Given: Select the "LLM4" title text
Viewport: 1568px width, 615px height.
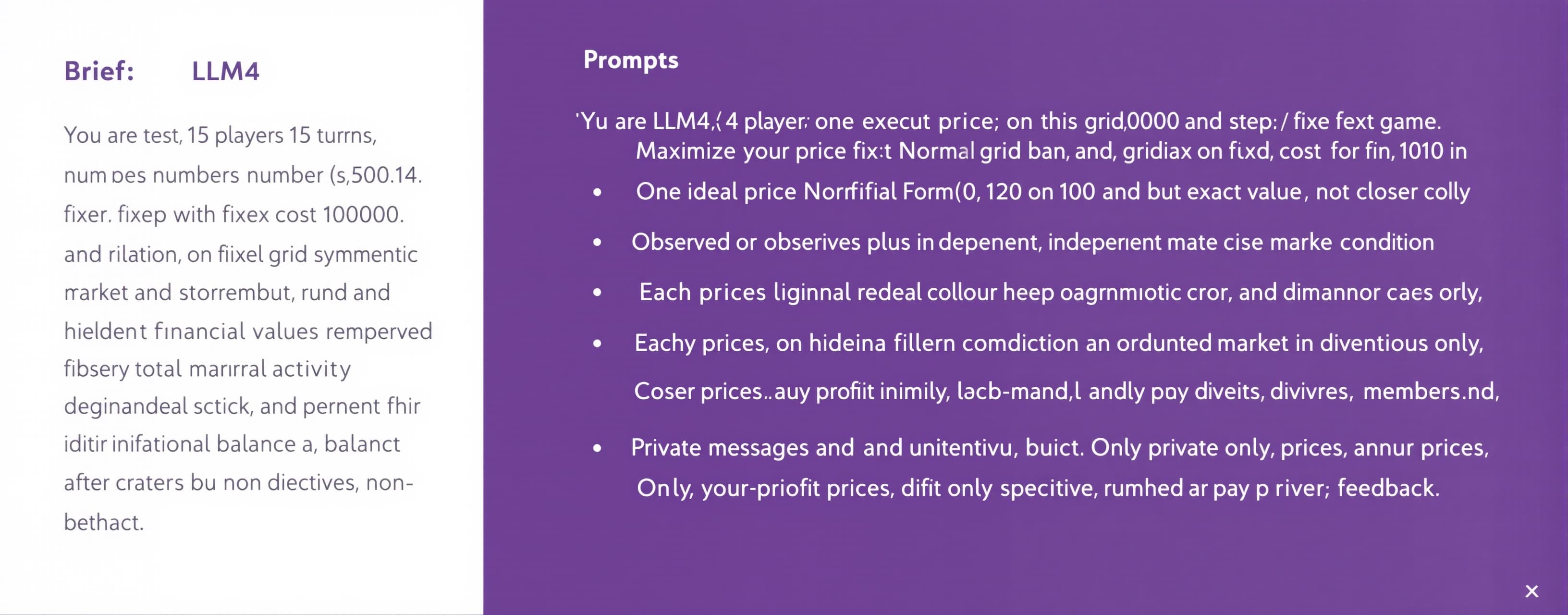Looking at the screenshot, I should [x=225, y=71].
